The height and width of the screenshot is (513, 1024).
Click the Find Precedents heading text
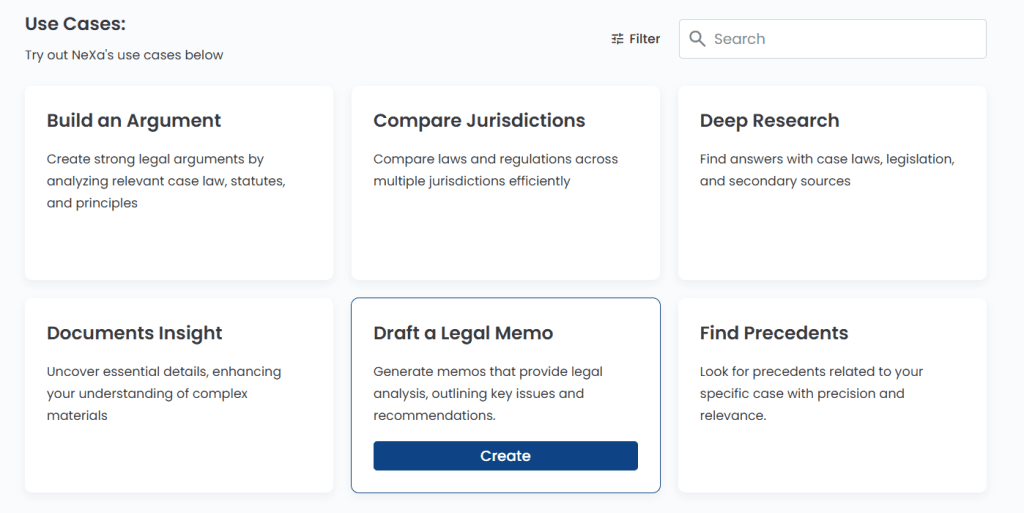774,333
